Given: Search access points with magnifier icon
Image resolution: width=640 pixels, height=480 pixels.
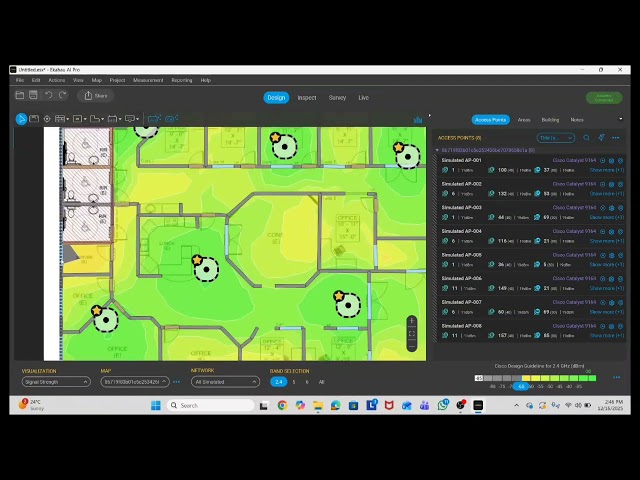Looking at the screenshot, I should [586, 138].
